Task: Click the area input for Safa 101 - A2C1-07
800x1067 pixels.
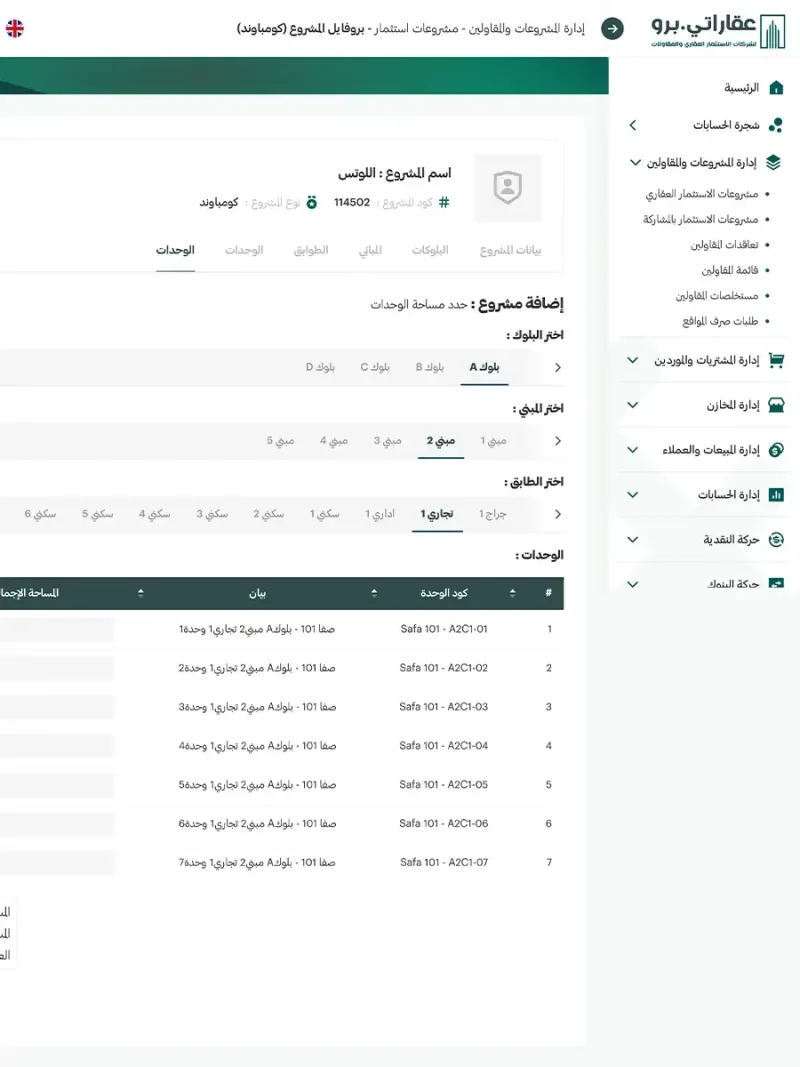Action: (56, 863)
